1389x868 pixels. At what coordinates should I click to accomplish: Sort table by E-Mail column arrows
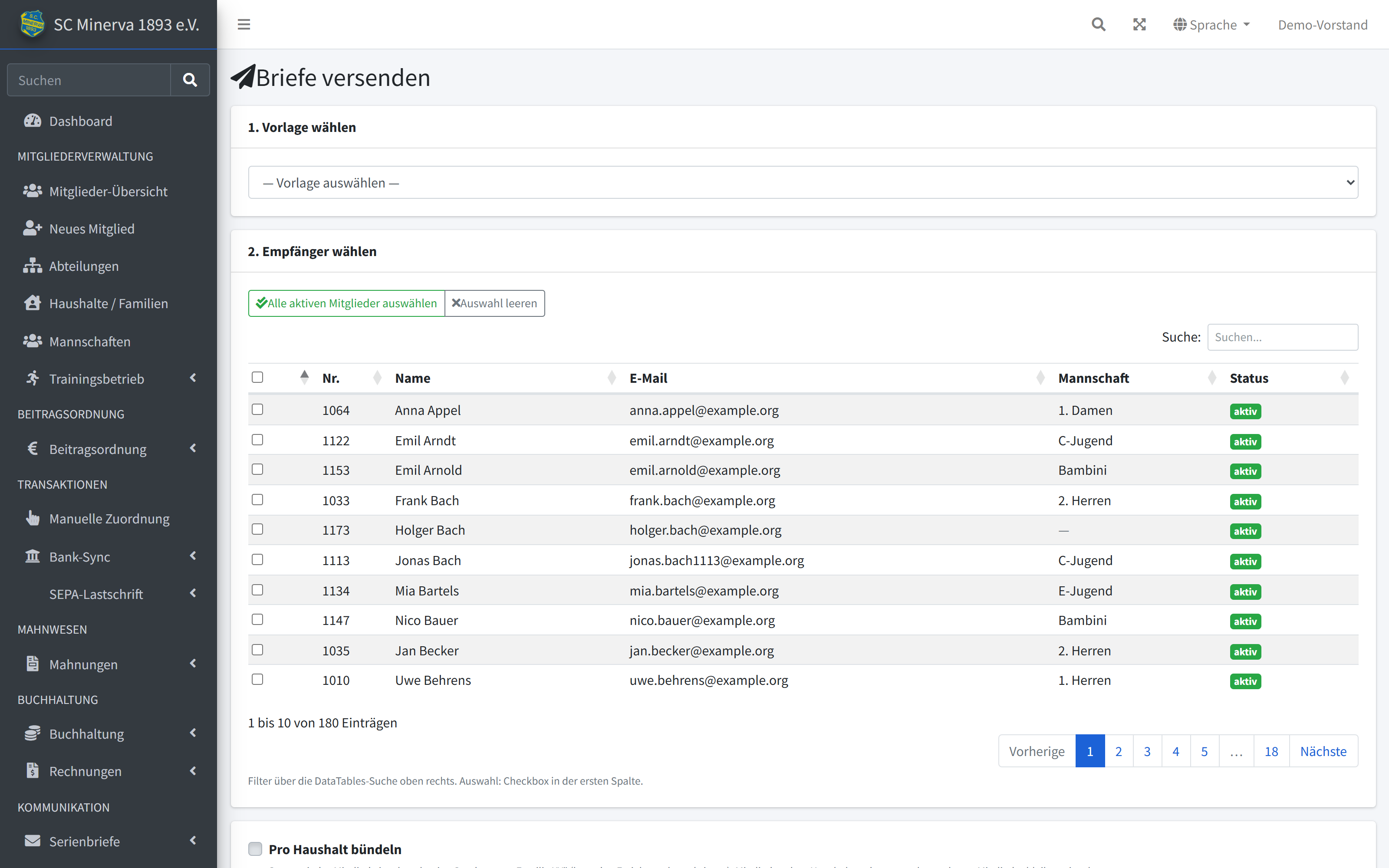1040,378
